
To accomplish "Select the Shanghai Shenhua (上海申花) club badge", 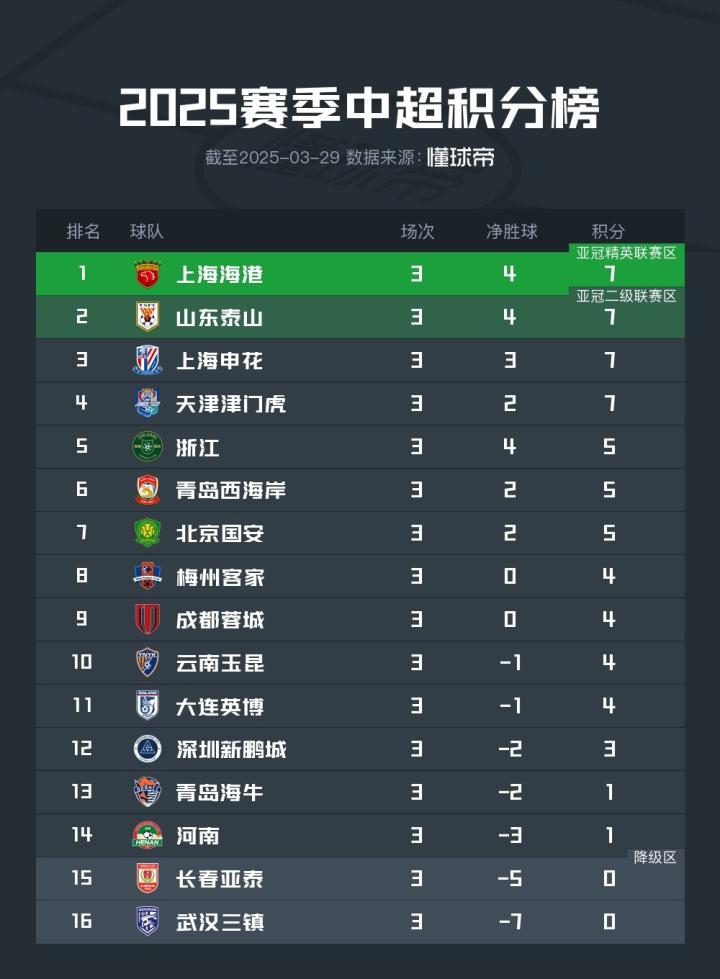I will click(148, 360).
